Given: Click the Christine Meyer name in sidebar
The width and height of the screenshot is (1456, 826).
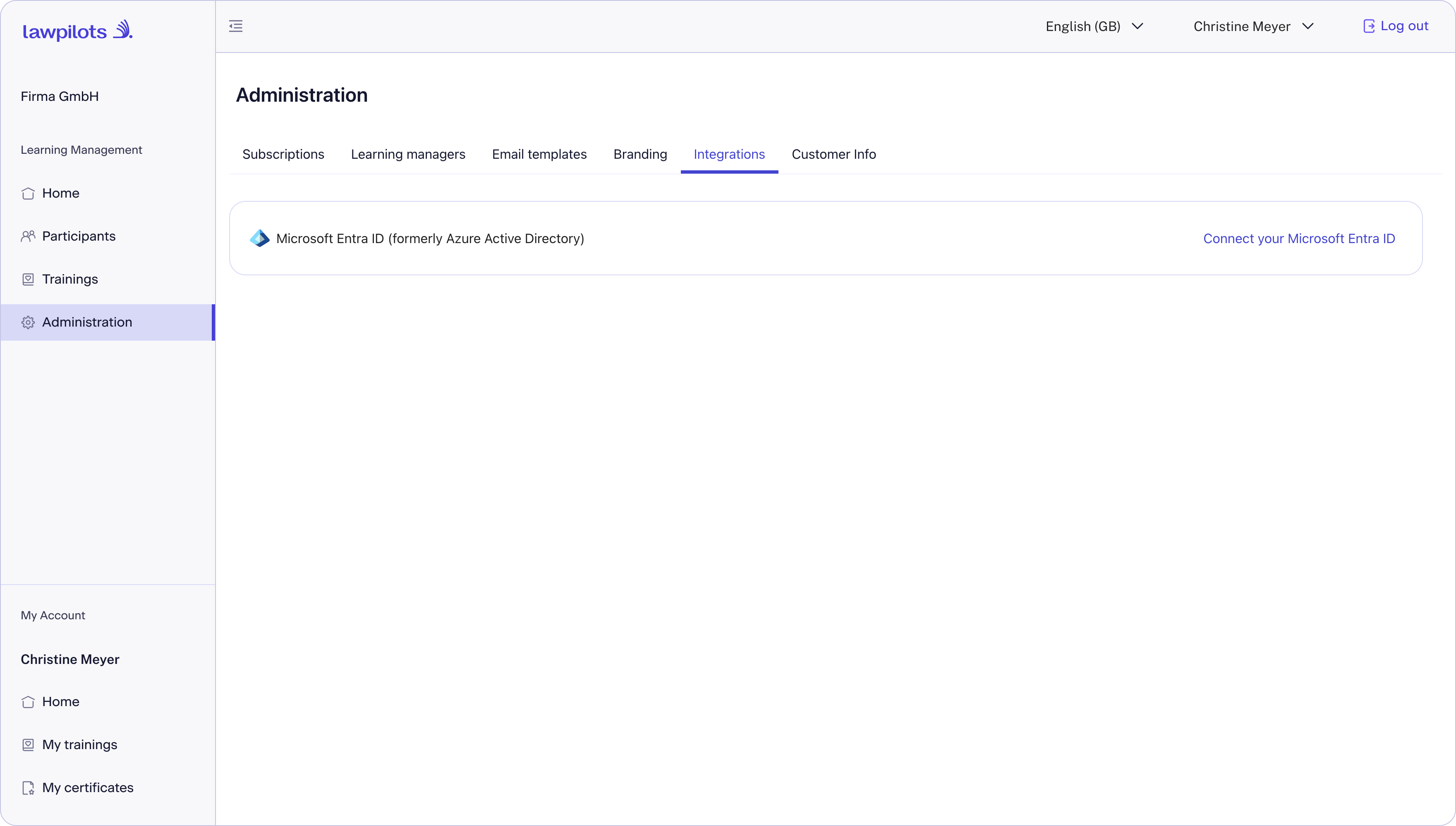Looking at the screenshot, I should click(70, 660).
